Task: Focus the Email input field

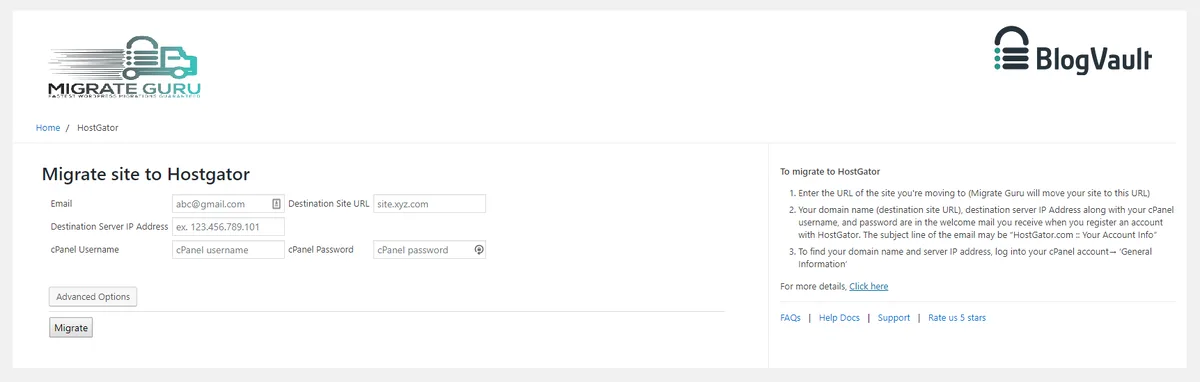Action: (228, 204)
